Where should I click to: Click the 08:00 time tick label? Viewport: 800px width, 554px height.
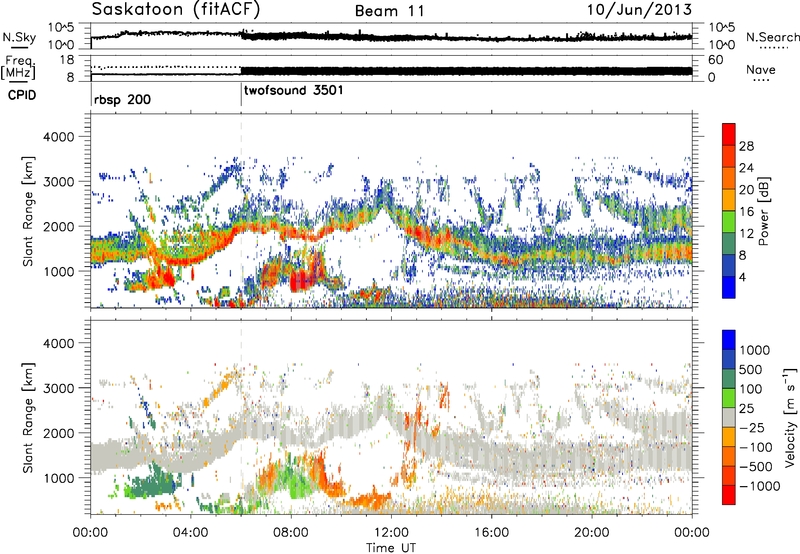click(291, 533)
